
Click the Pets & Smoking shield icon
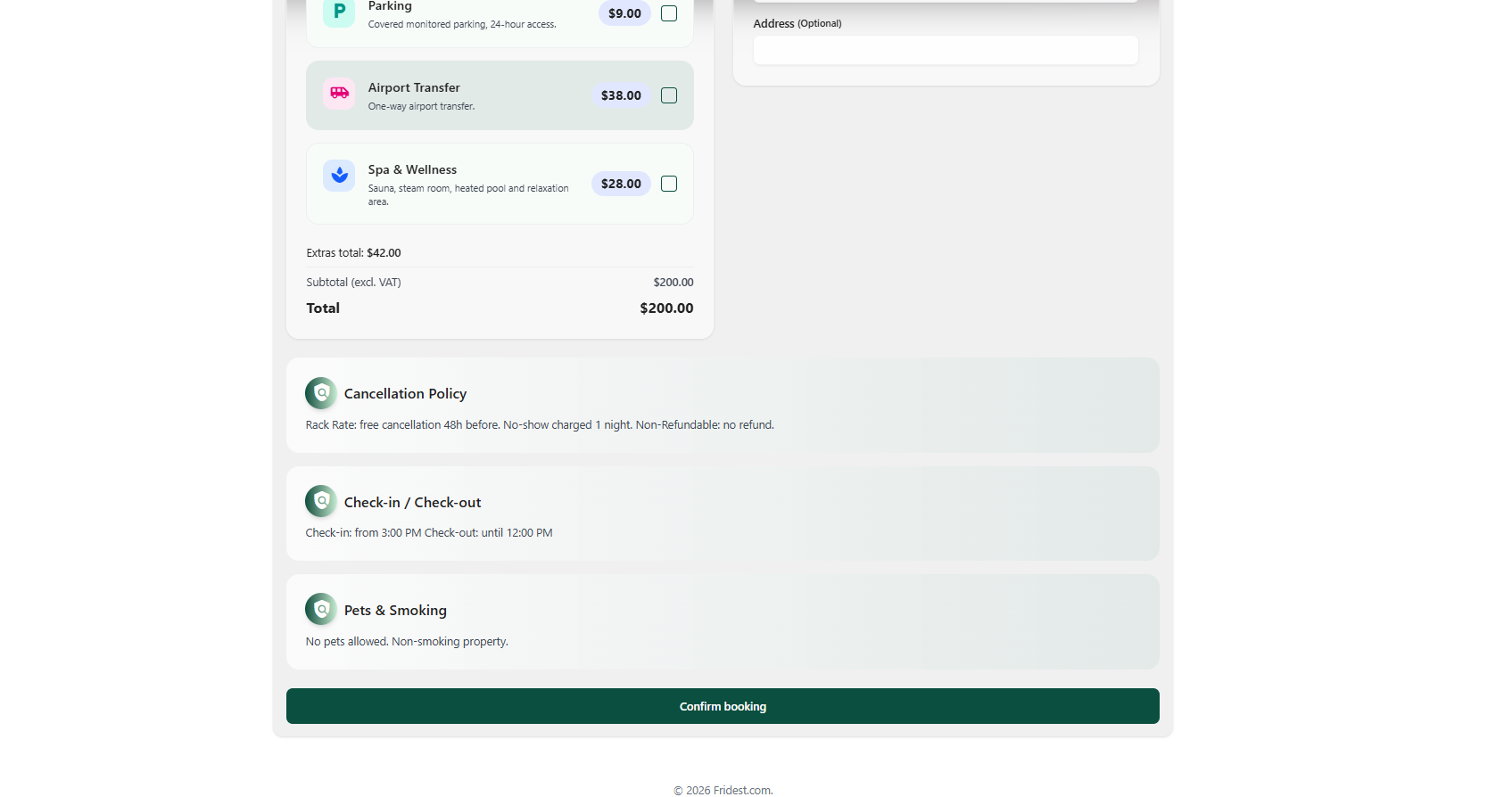(321, 609)
